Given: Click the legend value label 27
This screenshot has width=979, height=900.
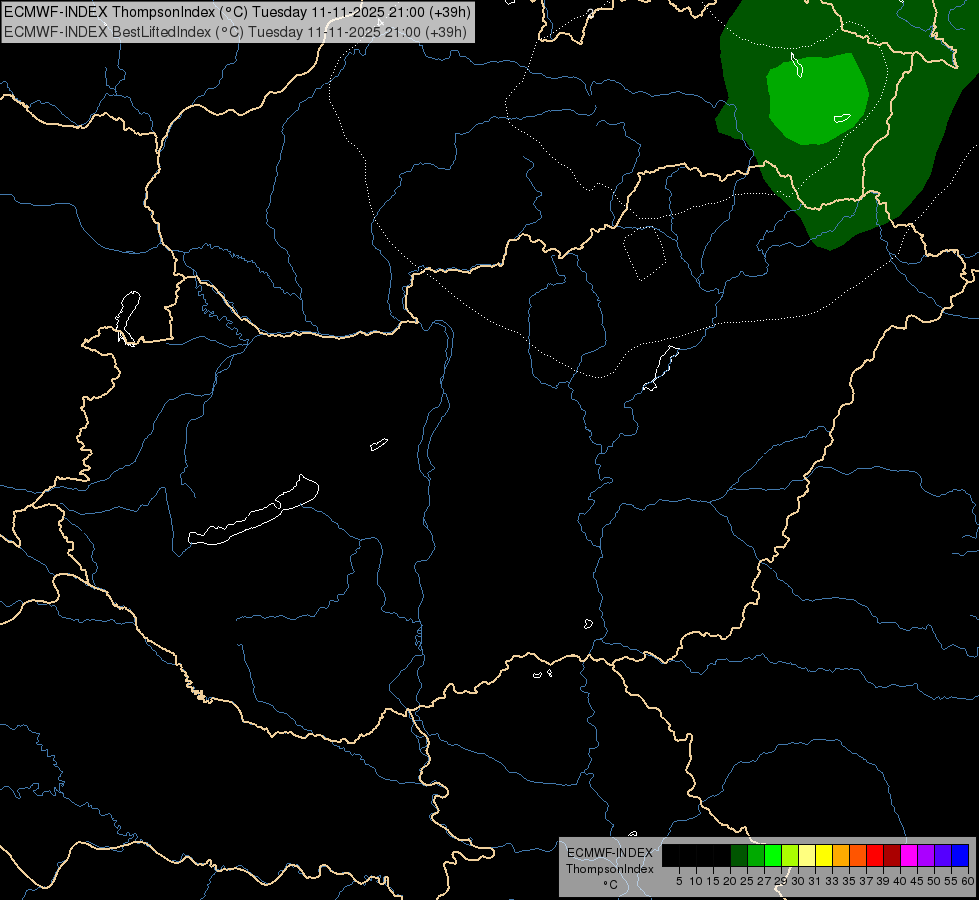Looking at the screenshot, I should pyautogui.click(x=764, y=881).
